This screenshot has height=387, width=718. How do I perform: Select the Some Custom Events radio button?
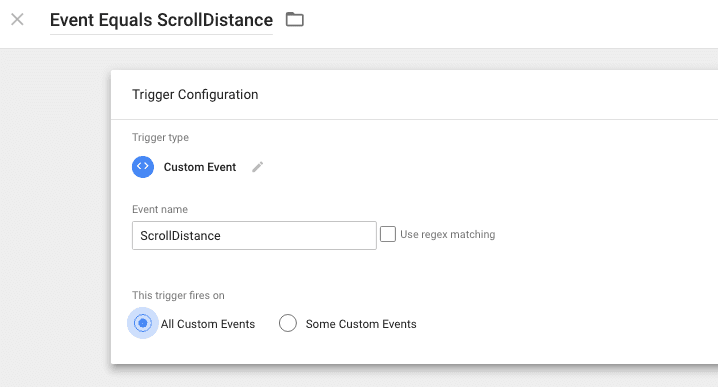coord(288,323)
